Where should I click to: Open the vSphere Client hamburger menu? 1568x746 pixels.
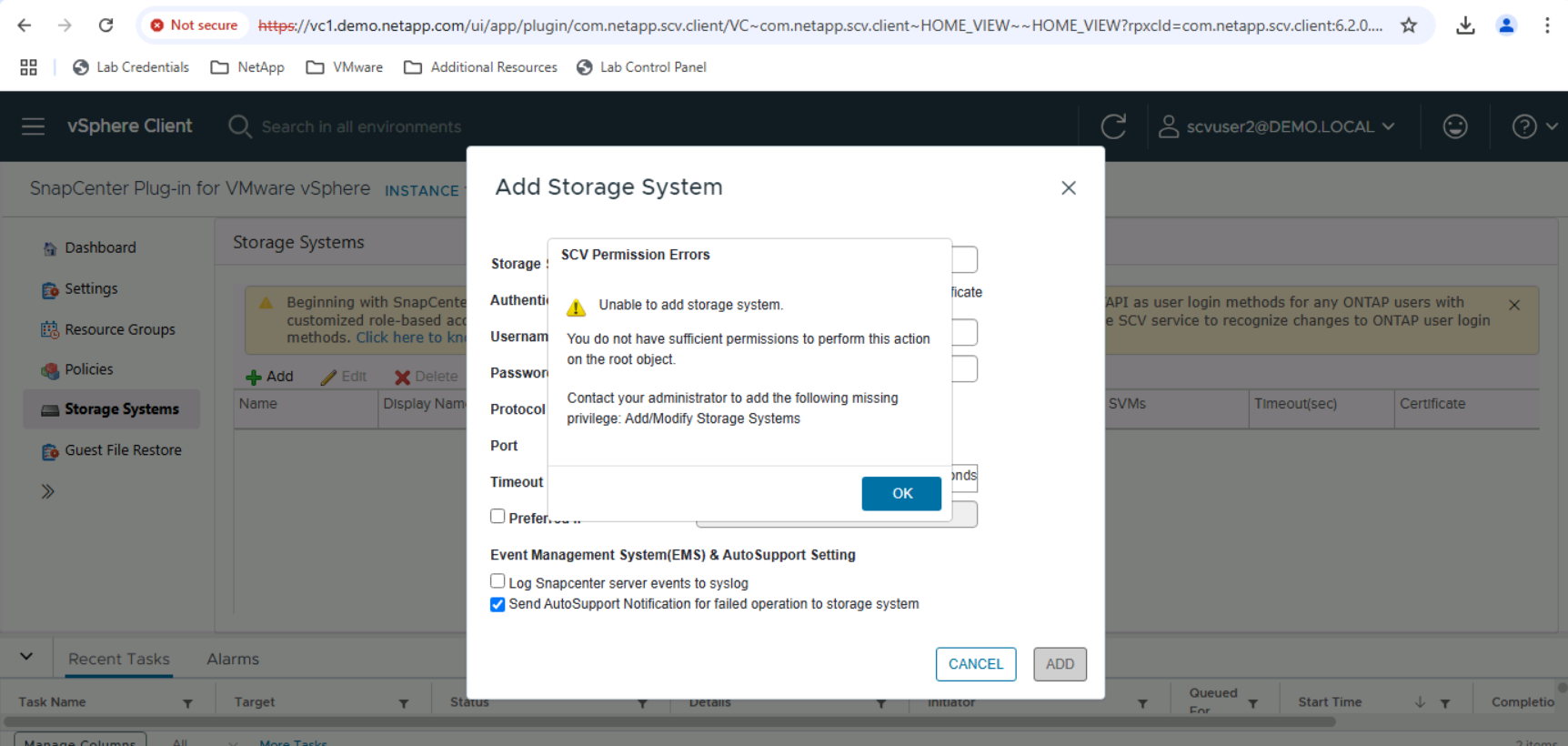pos(33,126)
